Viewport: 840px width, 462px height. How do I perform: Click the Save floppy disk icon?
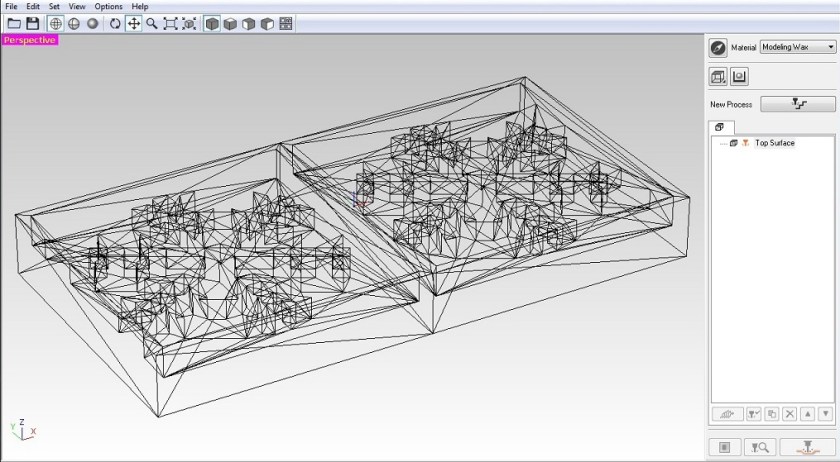click(33, 23)
